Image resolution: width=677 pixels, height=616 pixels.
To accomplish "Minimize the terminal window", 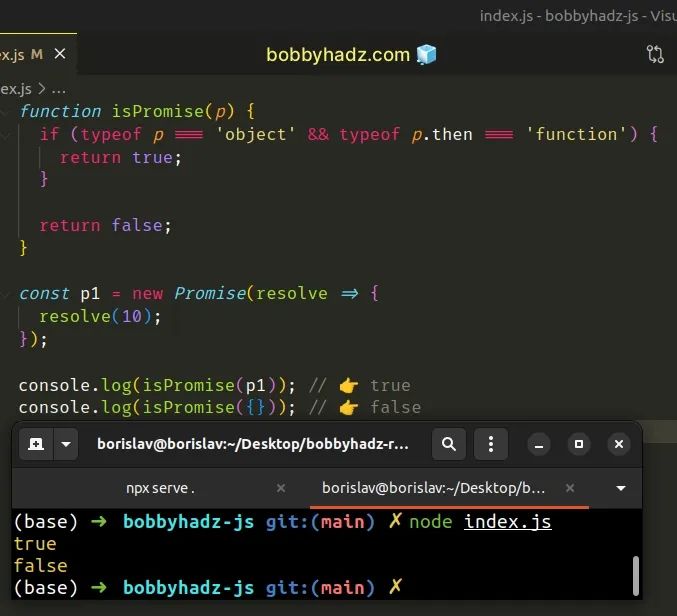I will (539, 444).
